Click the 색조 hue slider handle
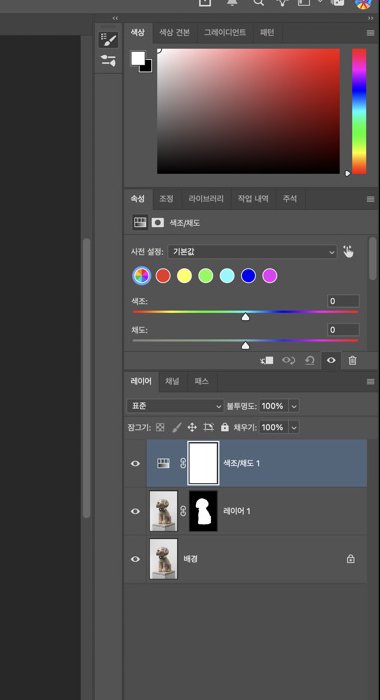The image size is (380, 700). pos(245,317)
